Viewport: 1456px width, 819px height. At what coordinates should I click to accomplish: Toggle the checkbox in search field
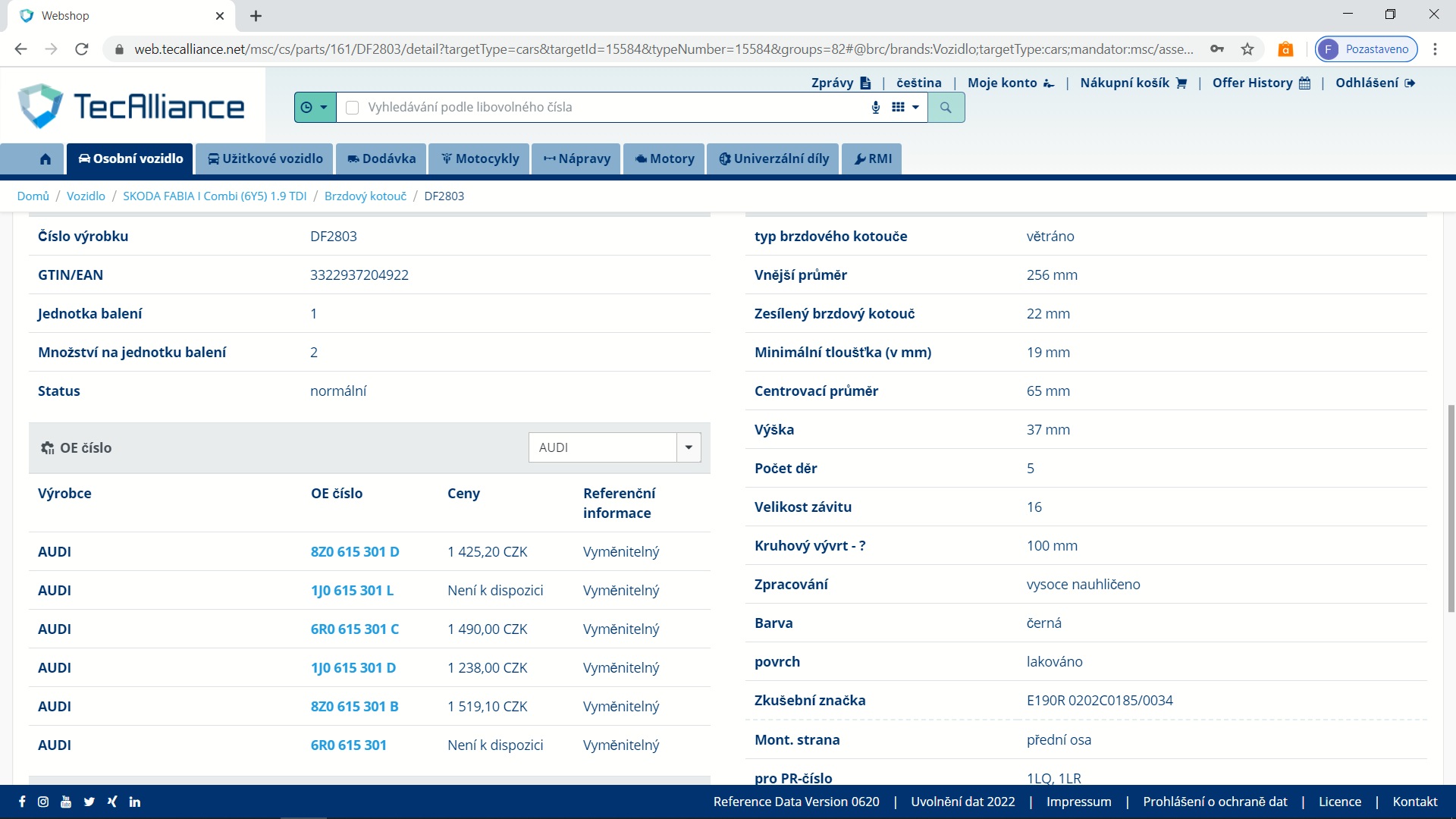(352, 108)
